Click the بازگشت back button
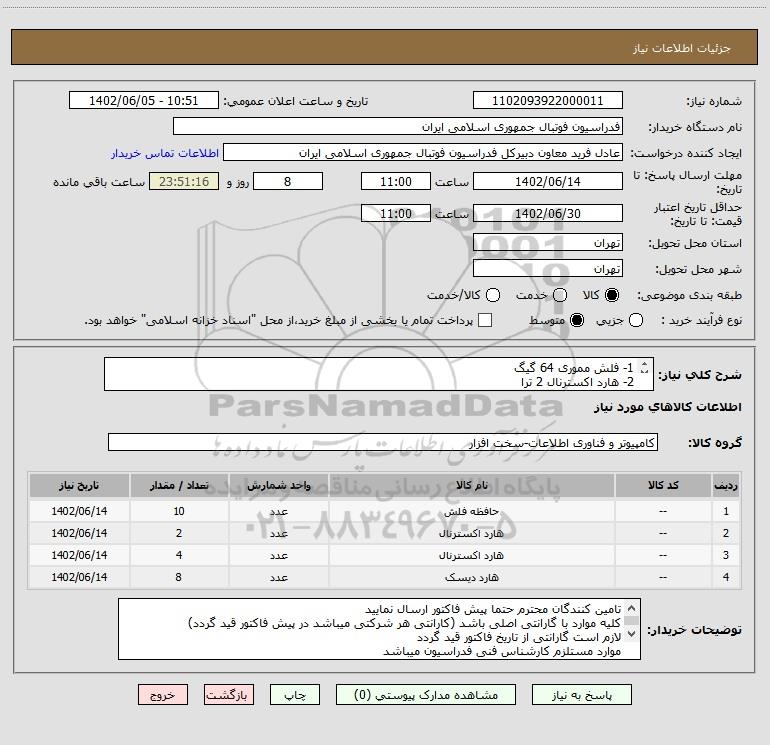The width and height of the screenshot is (770, 745). (x=229, y=695)
